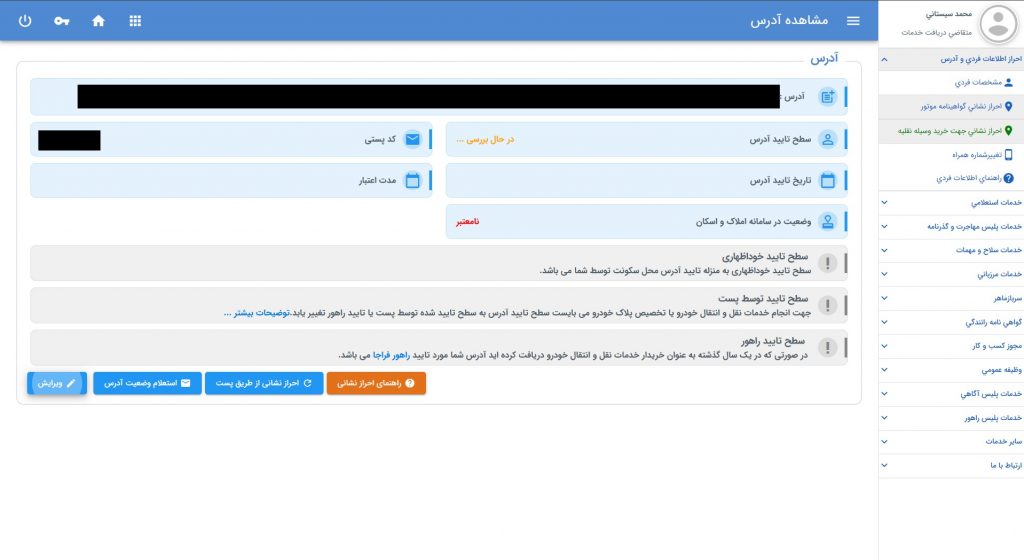This screenshot has height=560, width=1024.
Task: Toggle the hamburger menu icon
Action: point(853,21)
